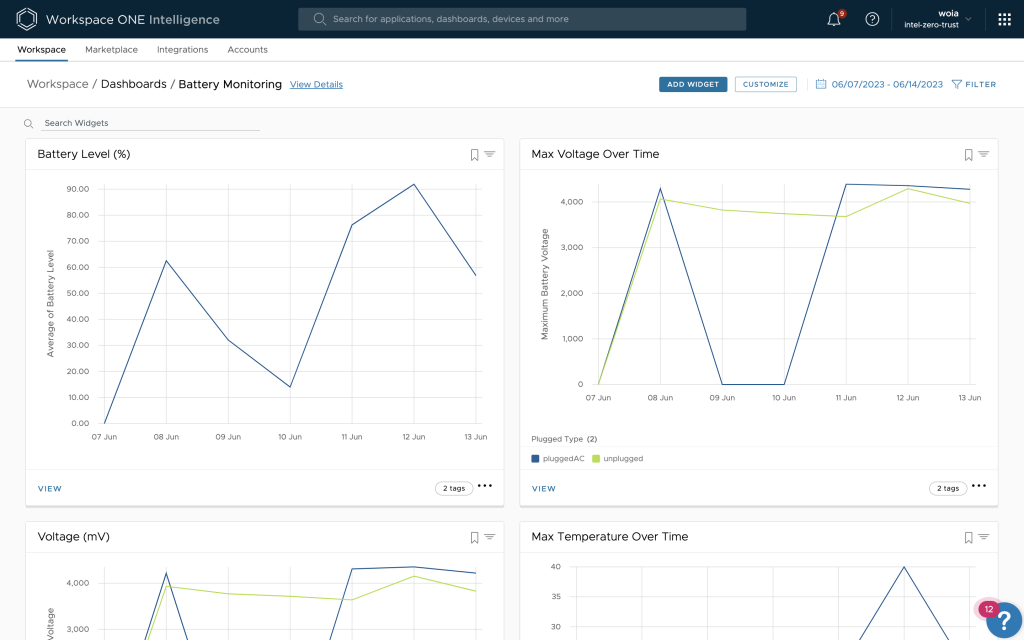Focus the Search Widgets field
The image size is (1024, 640).
coord(150,123)
